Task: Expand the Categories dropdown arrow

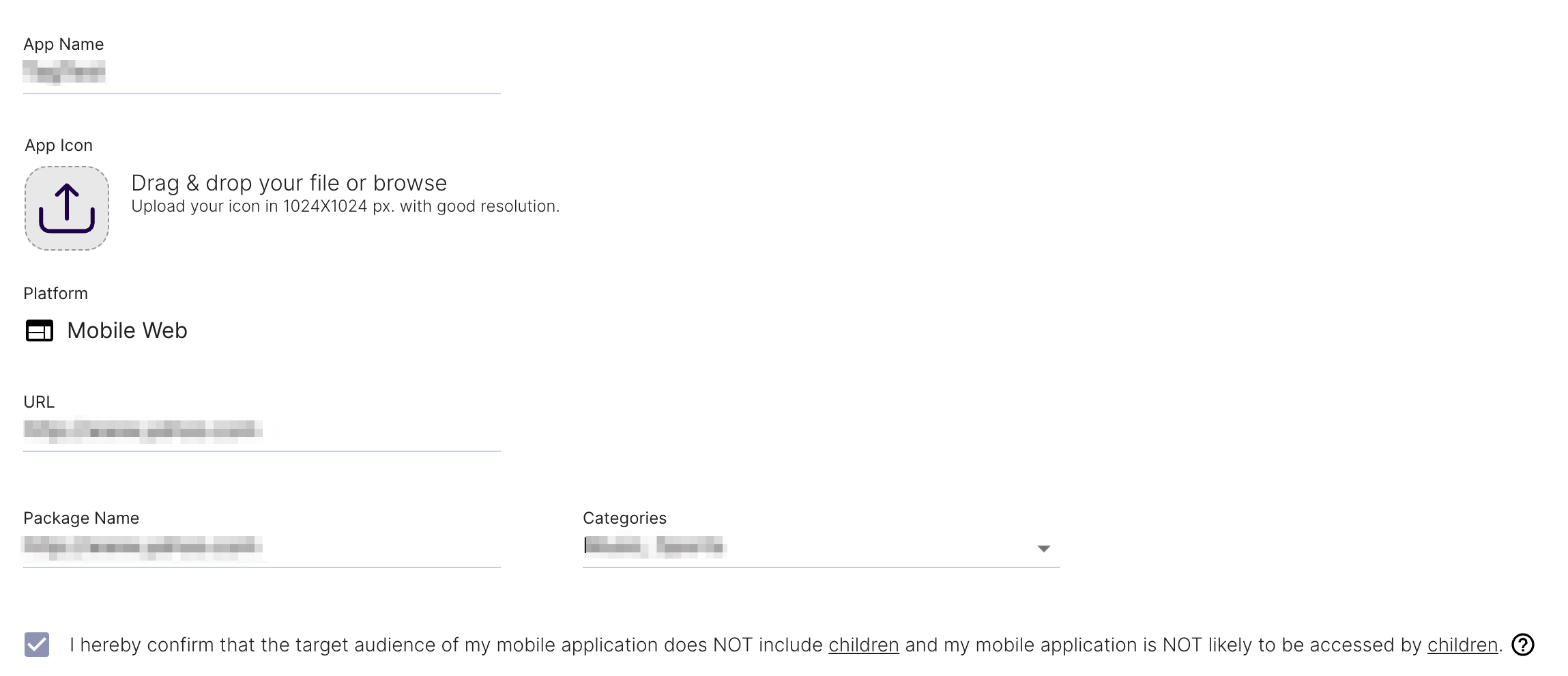Action: pos(1043,548)
